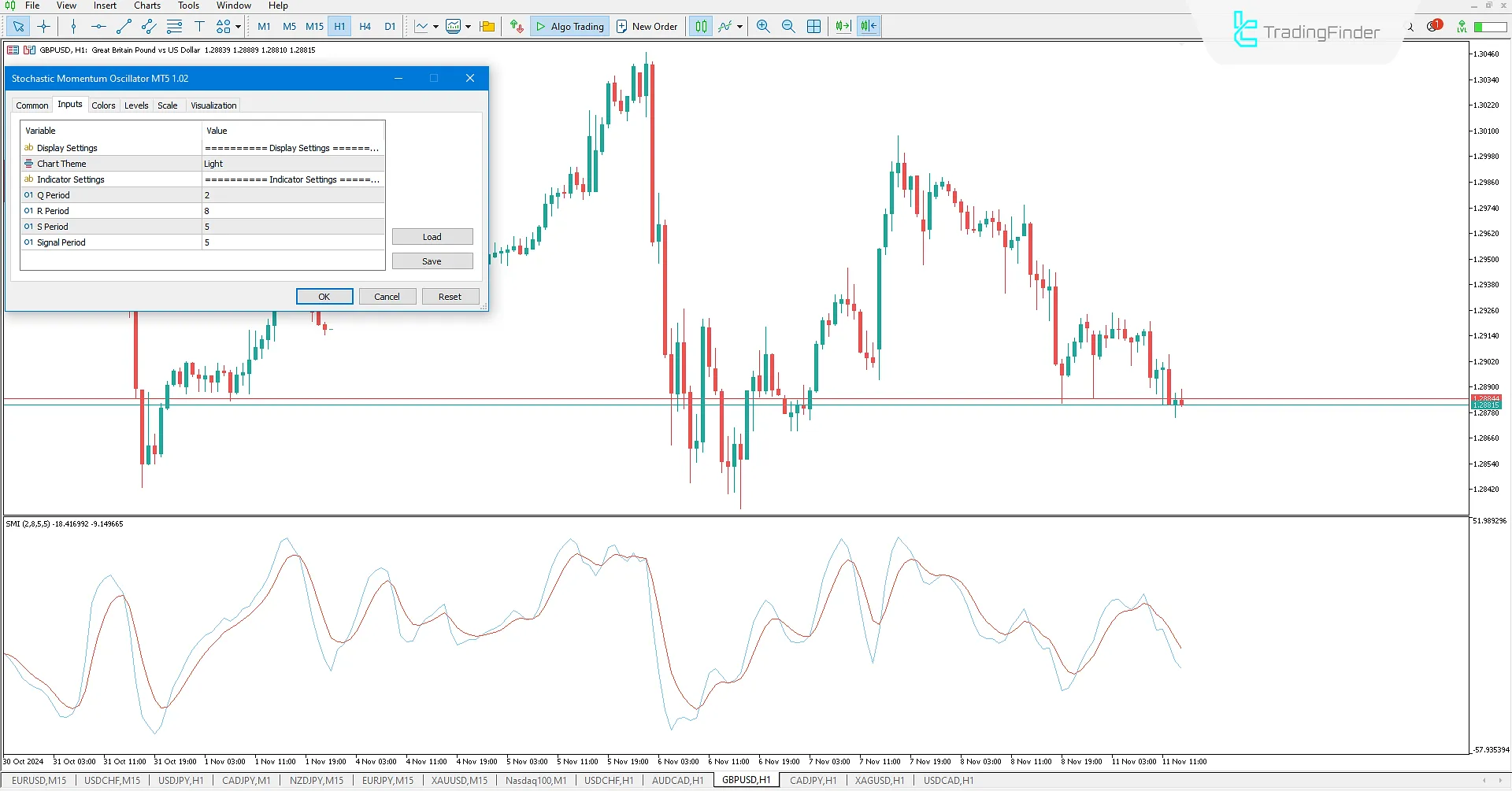
Task: Select the Crosshair tool
Action: [44, 26]
